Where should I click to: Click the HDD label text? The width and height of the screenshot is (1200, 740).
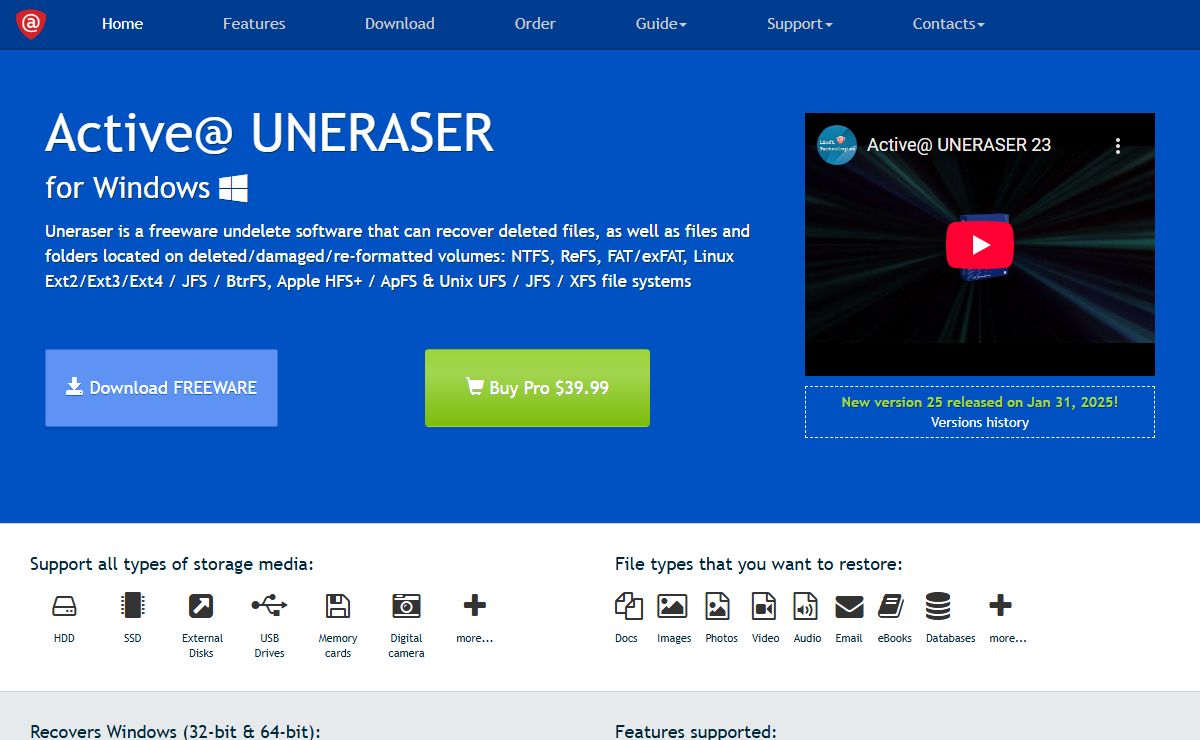click(64, 638)
